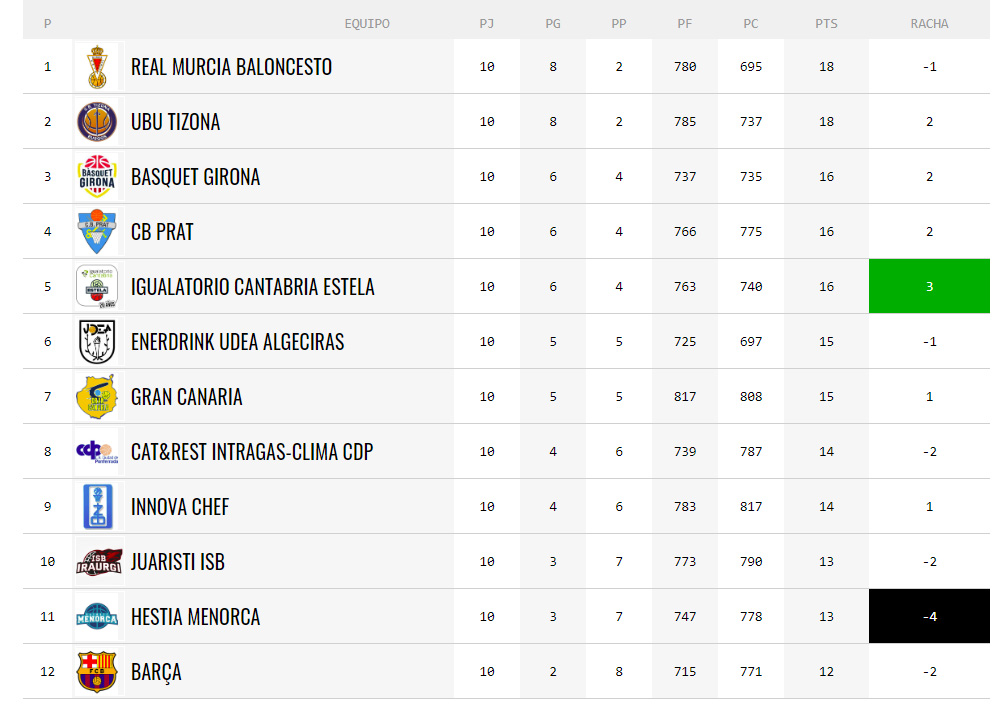Open the Gran Canaria yellow logo
This screenshot has width=1007, height=714.
pyautogui.click(x=97, y=397)
